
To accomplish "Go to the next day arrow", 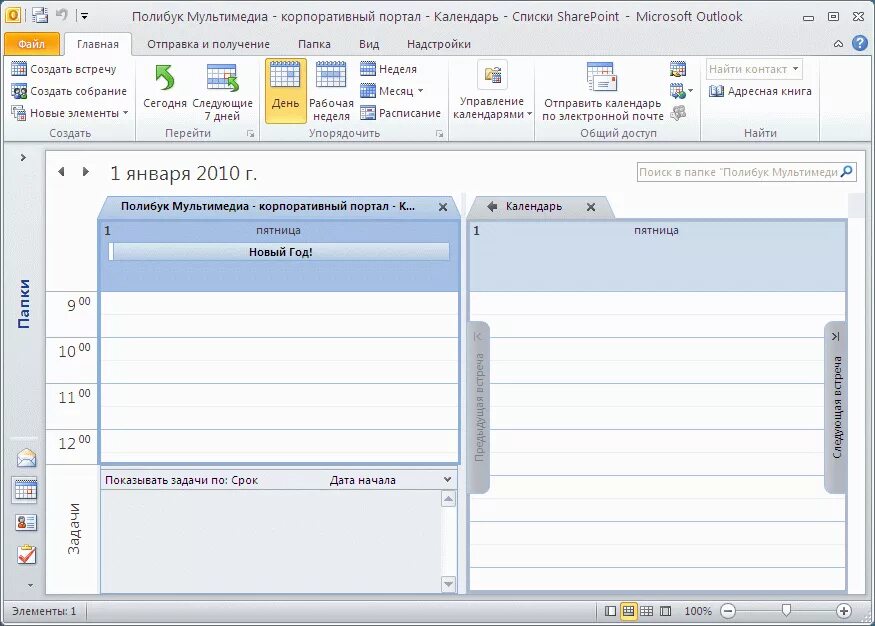I will 85,172.
